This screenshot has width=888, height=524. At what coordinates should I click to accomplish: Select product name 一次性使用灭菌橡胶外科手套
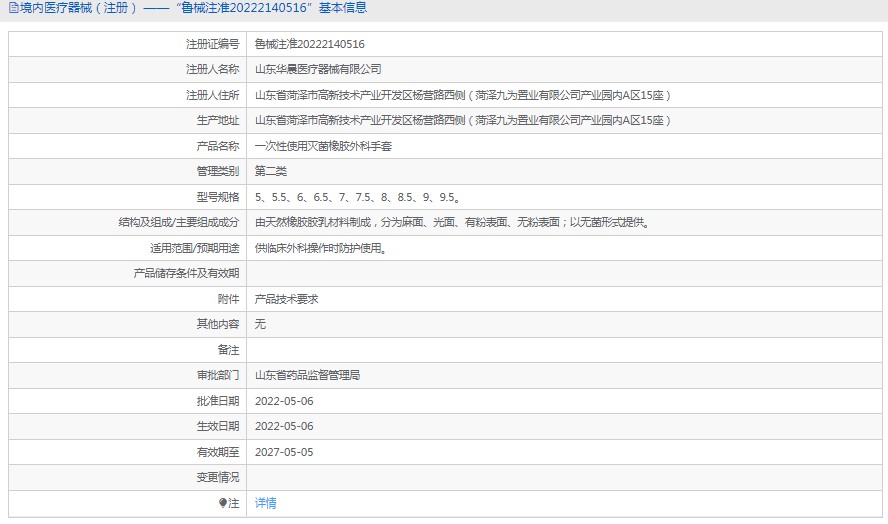tap(323, 146)
